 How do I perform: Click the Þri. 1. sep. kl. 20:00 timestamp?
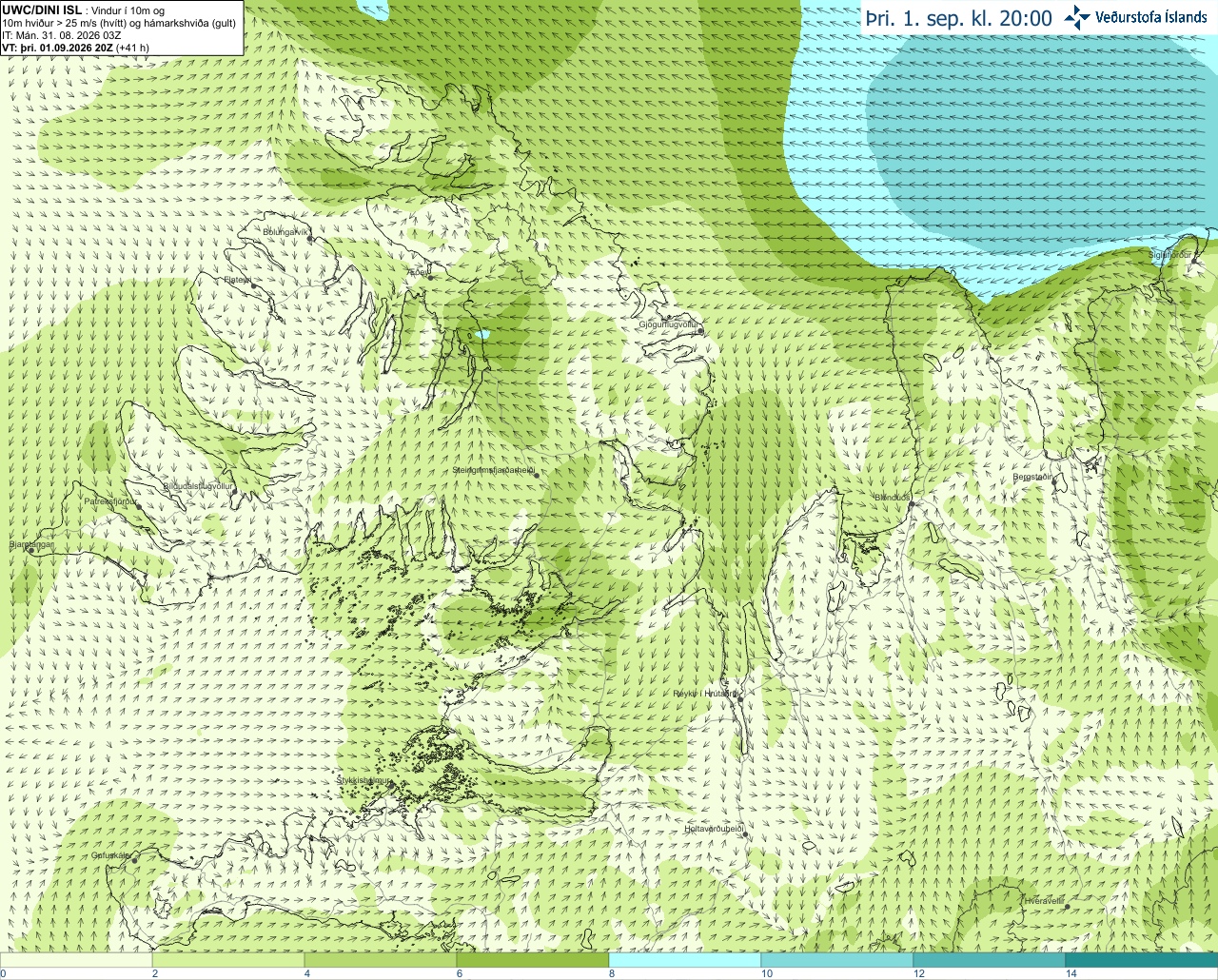click(x=958, y=18)
